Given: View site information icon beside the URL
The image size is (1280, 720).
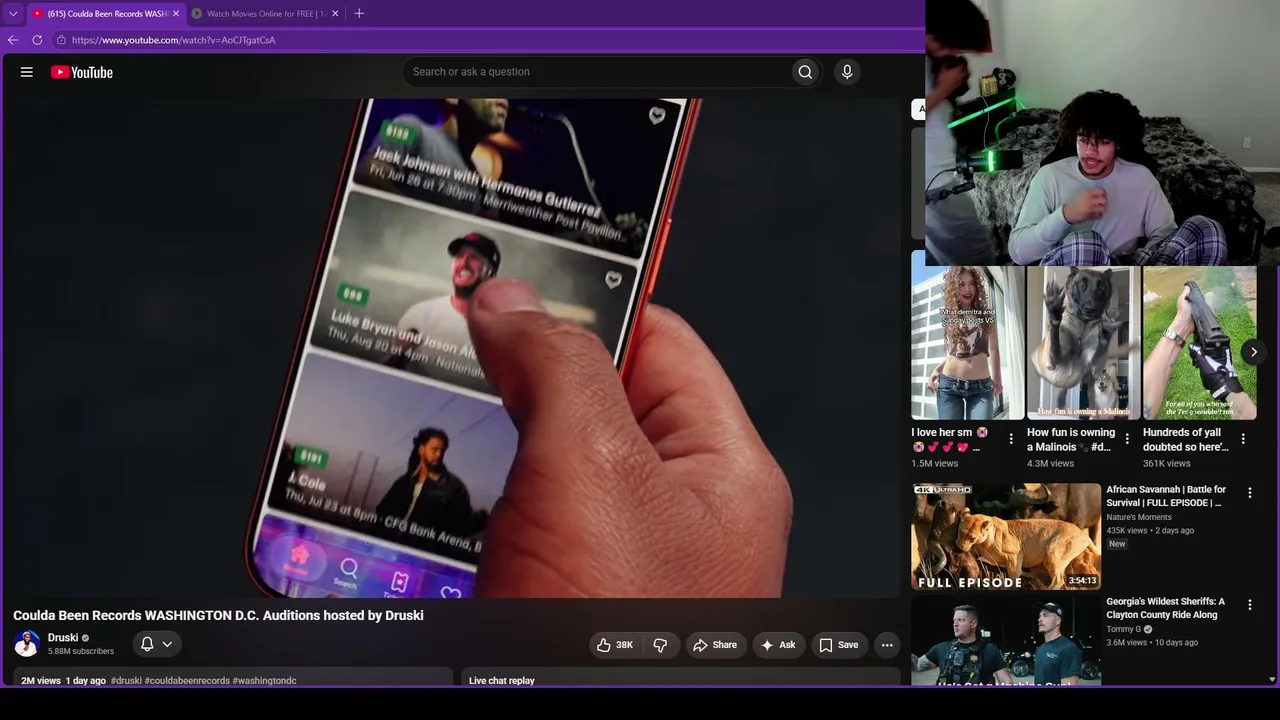Looking at the screenshot, I should (x=61, y=40).
